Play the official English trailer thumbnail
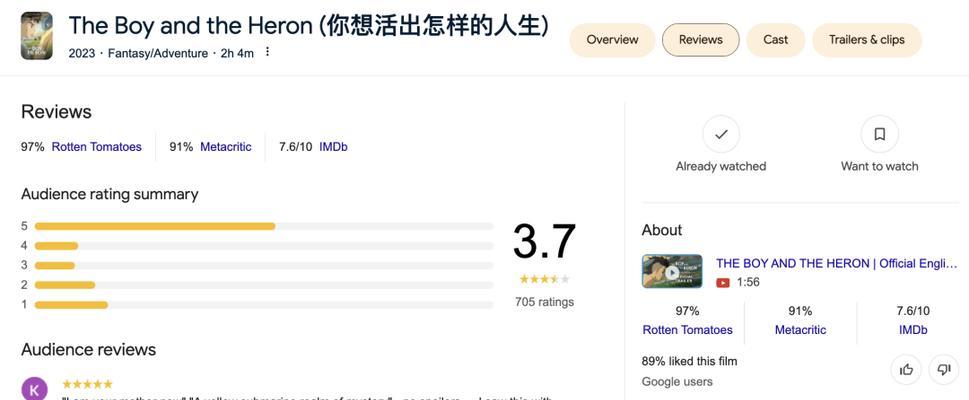This screenshot has width=969, height=400. (x=672, y=271)
